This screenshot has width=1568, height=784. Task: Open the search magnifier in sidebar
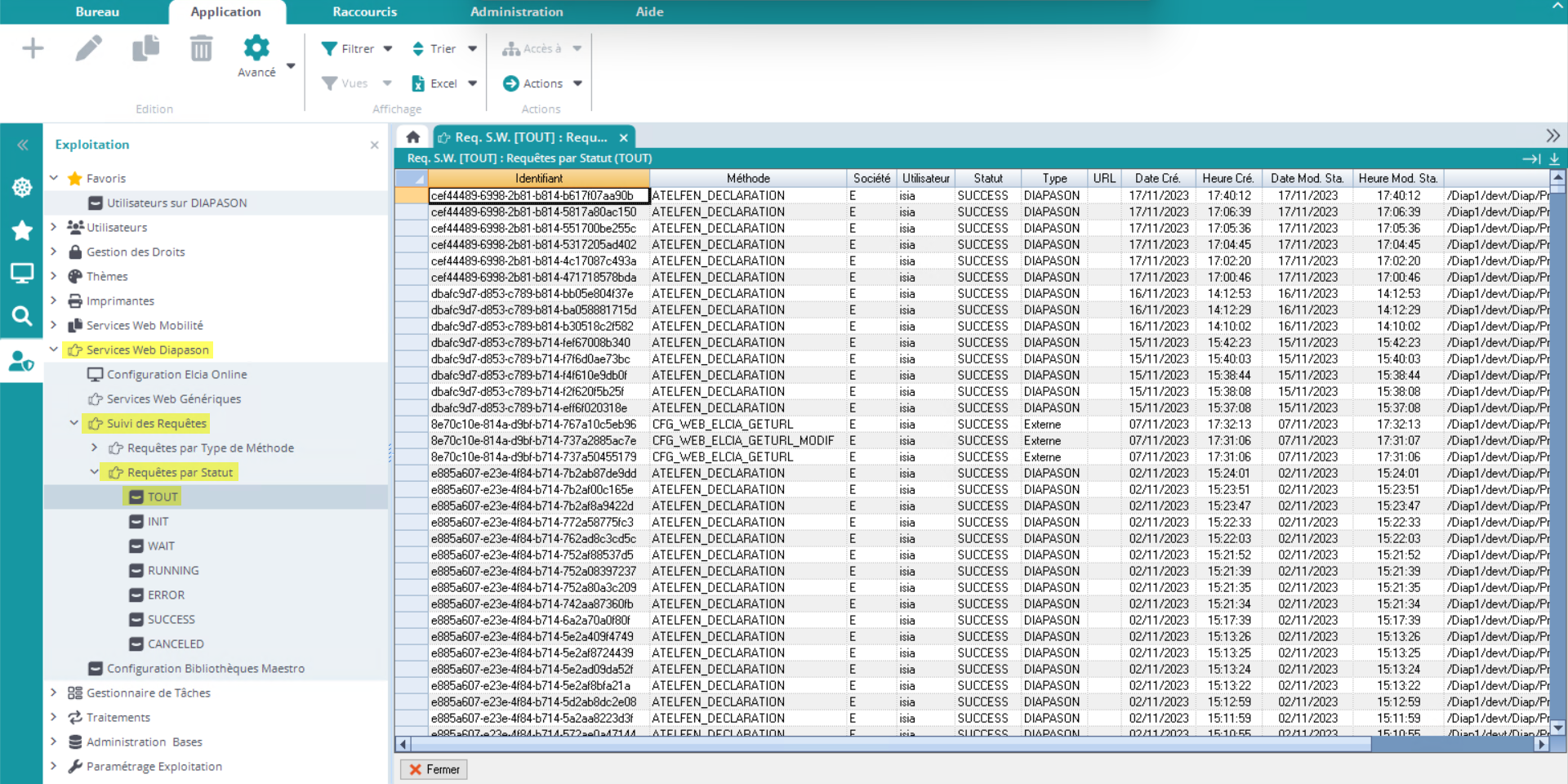click(22, 316)
